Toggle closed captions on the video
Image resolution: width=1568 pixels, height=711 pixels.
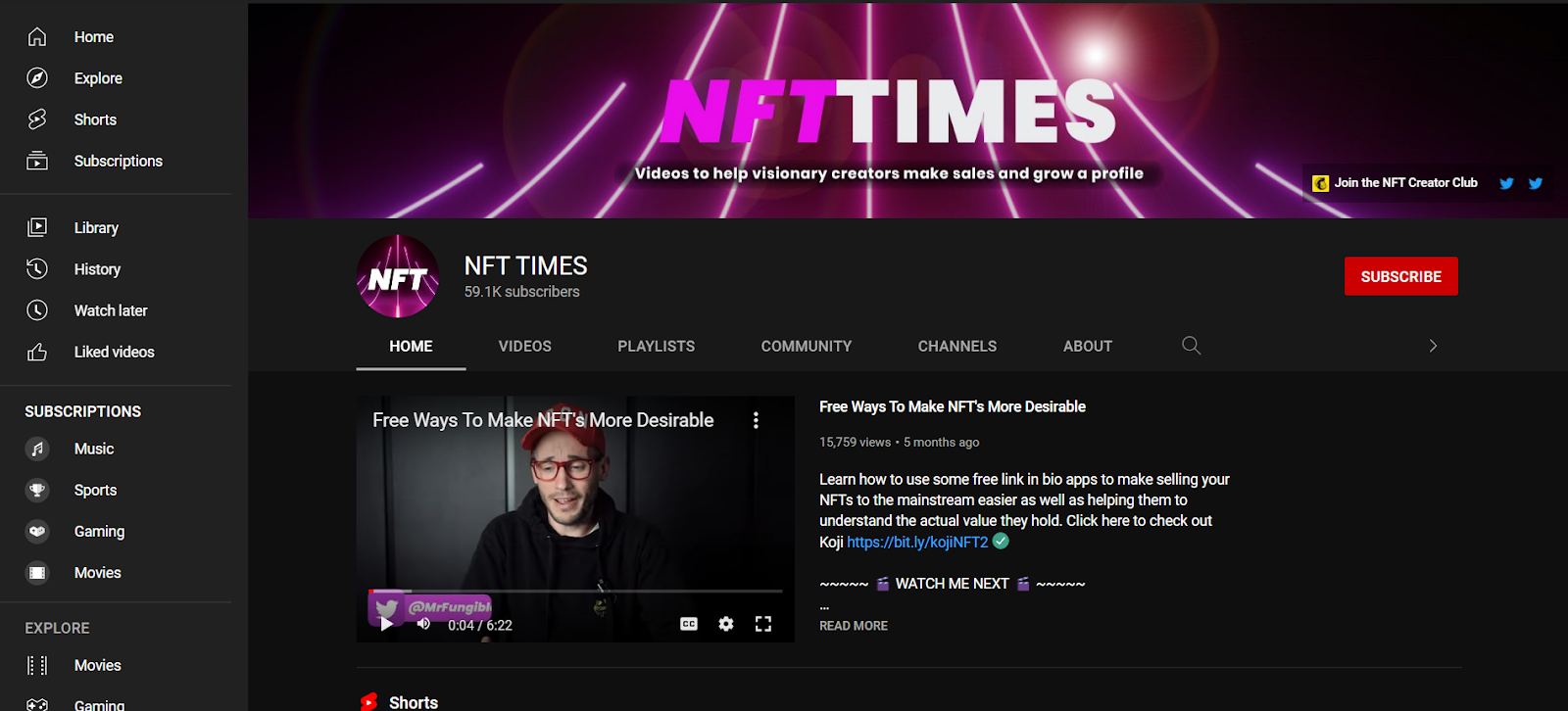click(689, 624)
